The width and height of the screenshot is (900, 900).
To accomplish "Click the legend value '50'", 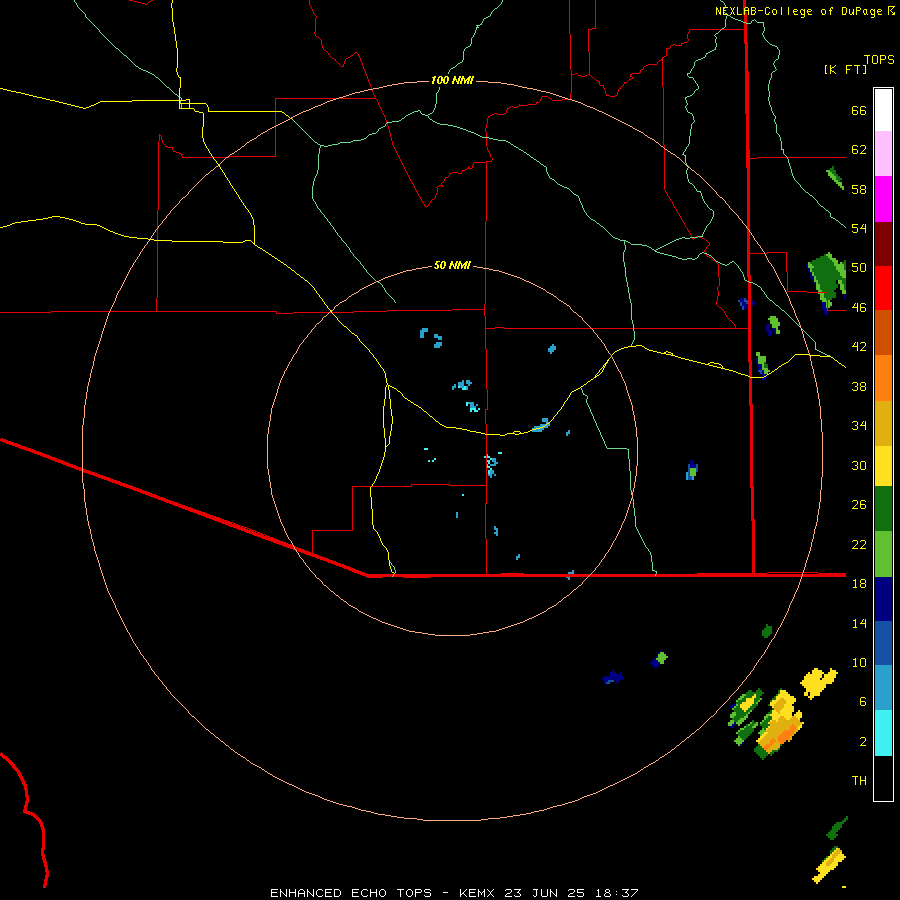I will 859,267.
